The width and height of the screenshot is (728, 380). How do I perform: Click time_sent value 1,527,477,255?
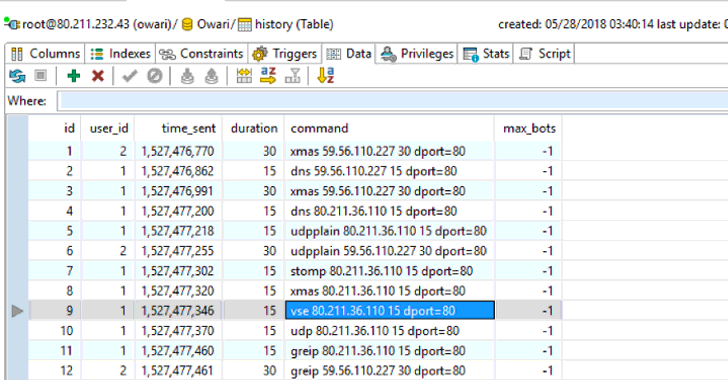(x=178, y=251)
